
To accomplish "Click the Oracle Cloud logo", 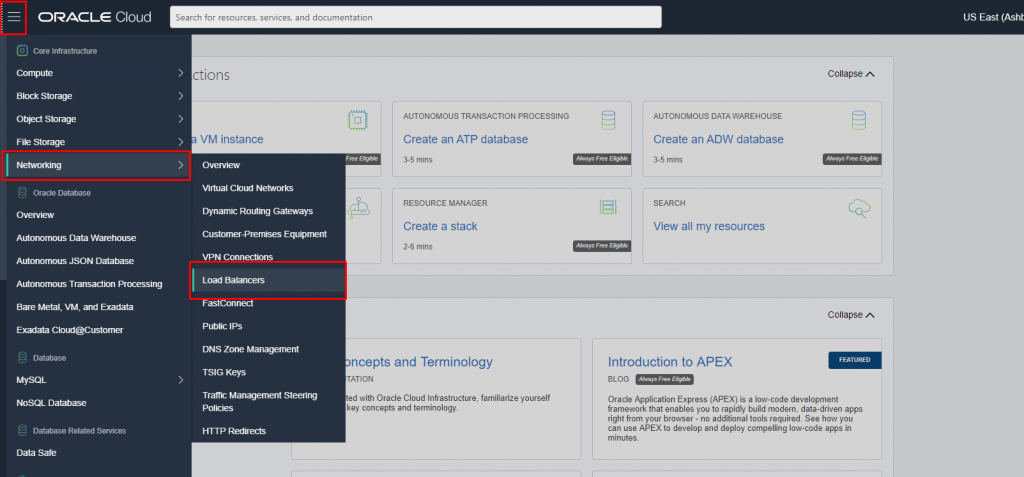I will click(95, 17).
